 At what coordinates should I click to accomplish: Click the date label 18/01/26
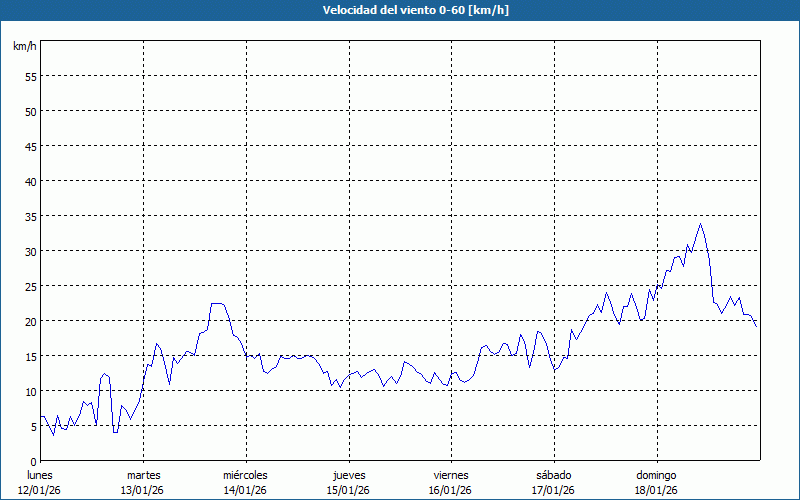[656, 490]
